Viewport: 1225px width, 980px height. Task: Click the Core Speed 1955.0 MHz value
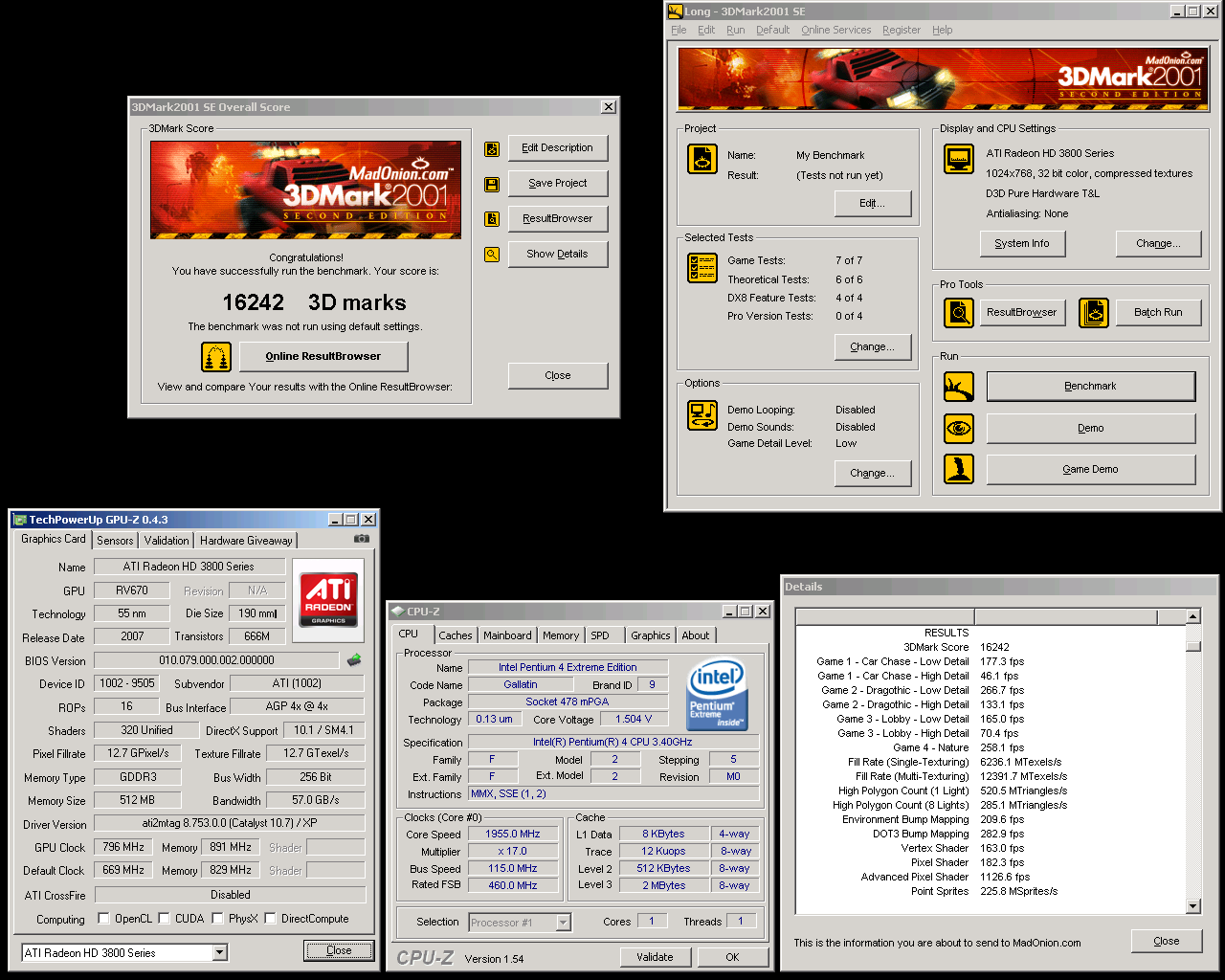[x=513, y=835]
